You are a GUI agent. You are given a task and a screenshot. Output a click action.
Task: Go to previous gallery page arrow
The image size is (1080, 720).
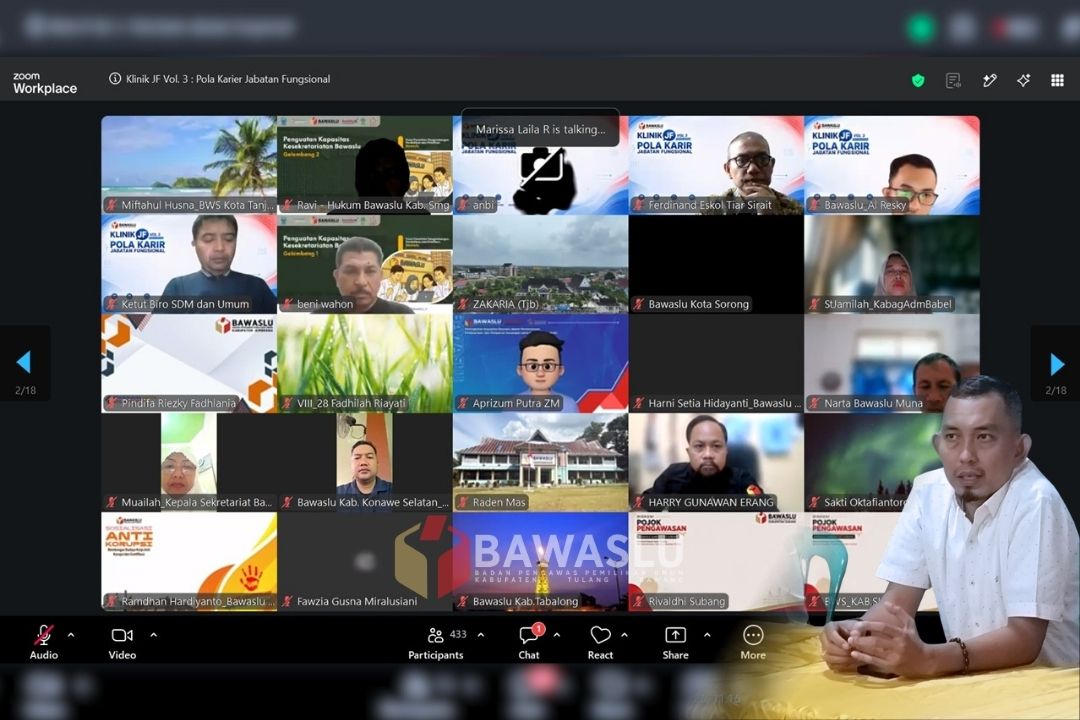pyautogui.click(x=25, y=362)
